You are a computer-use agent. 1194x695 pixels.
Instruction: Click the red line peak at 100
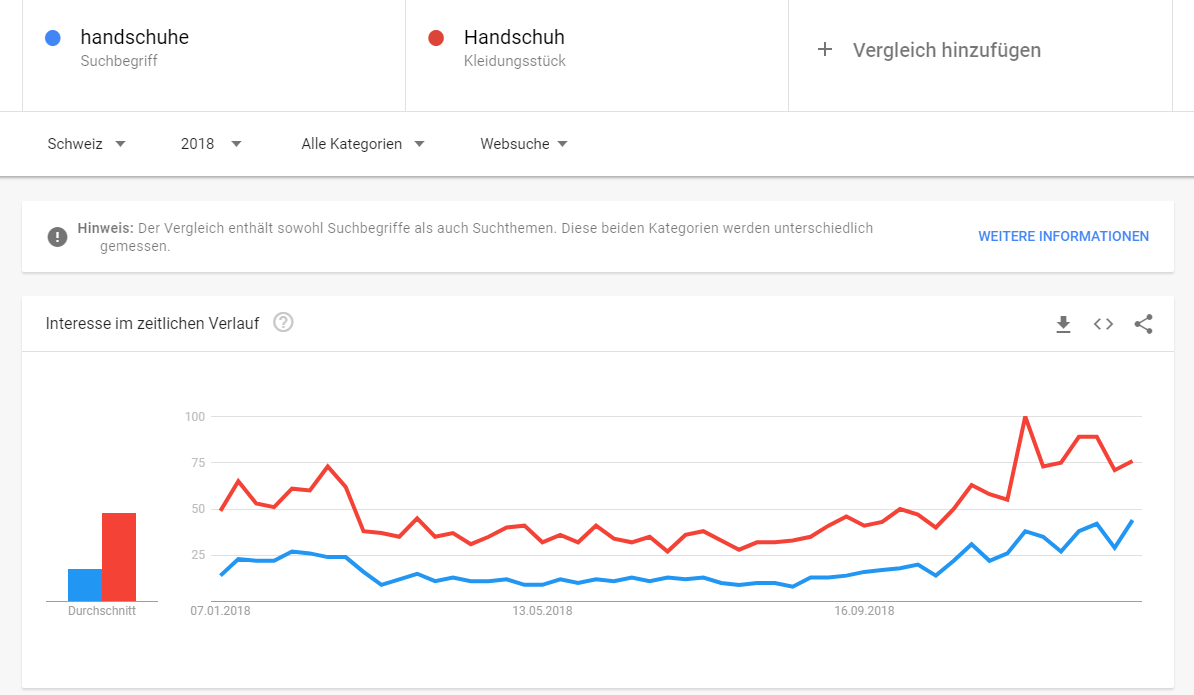pos(1026,417)
